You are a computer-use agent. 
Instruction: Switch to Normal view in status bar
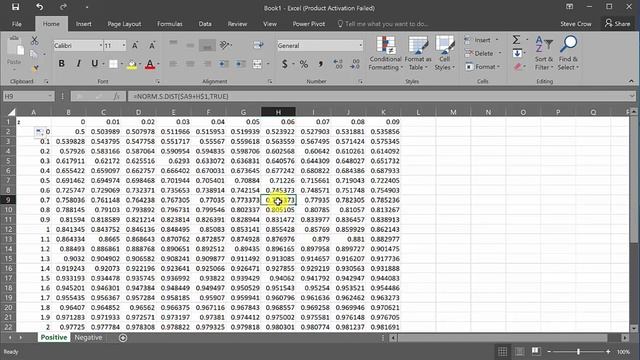pos(503,351)
